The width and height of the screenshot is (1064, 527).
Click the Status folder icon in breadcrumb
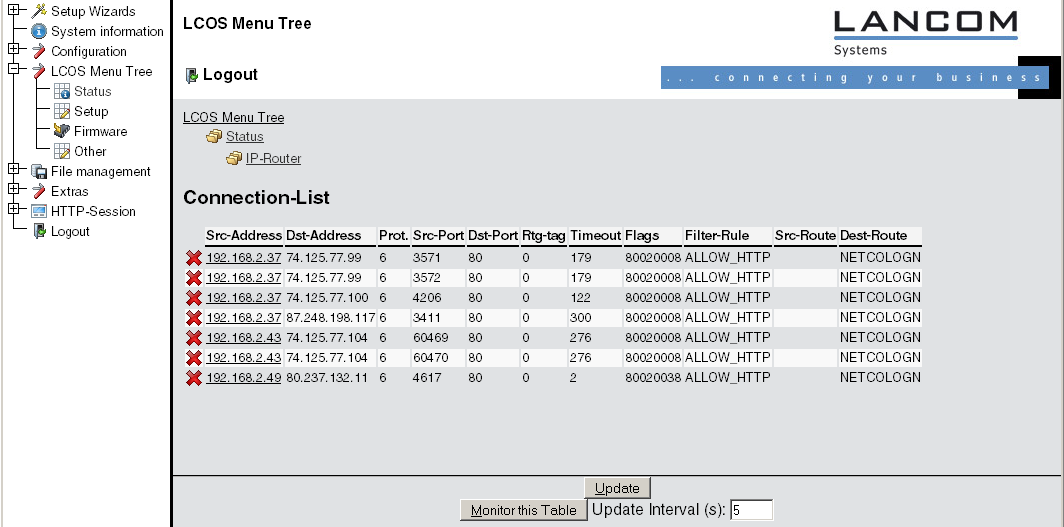tap(214, 137)
